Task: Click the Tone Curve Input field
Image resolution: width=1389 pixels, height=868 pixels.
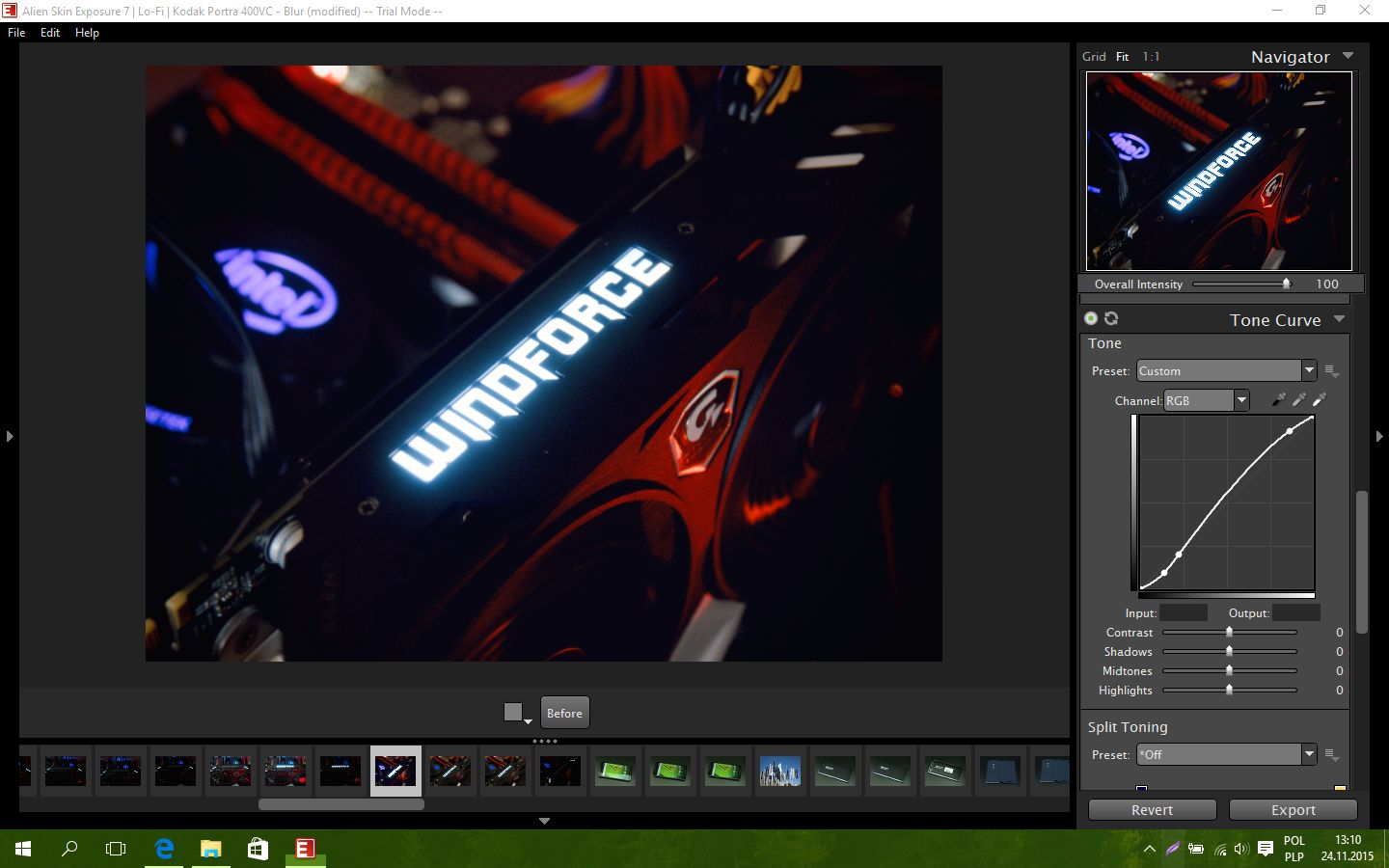Action: [x=1184, y=612]
